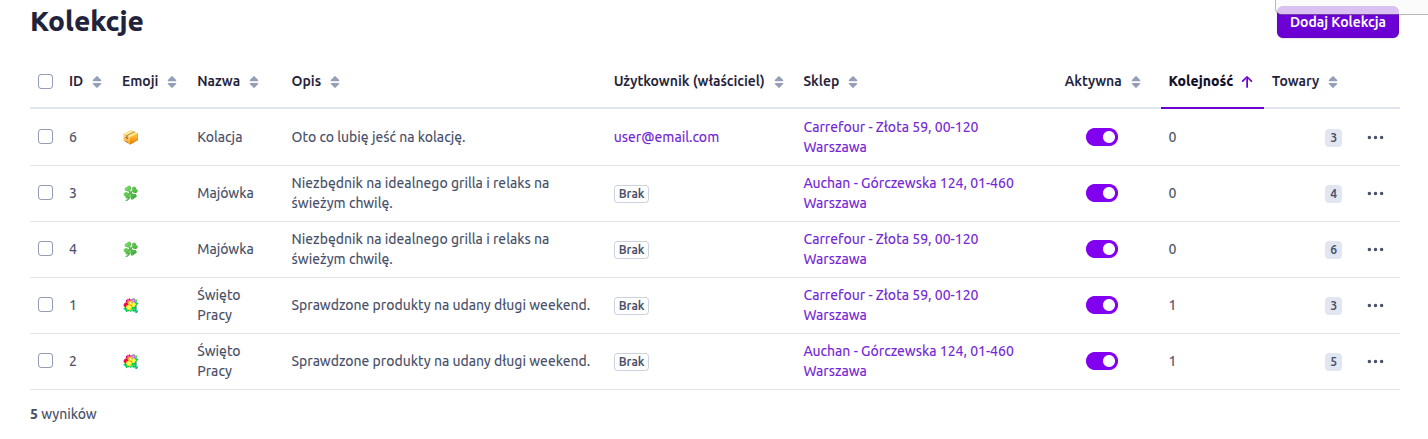Open the user@email.com owner link
This screenshot has width=1428, height=439.
(666, 137)
